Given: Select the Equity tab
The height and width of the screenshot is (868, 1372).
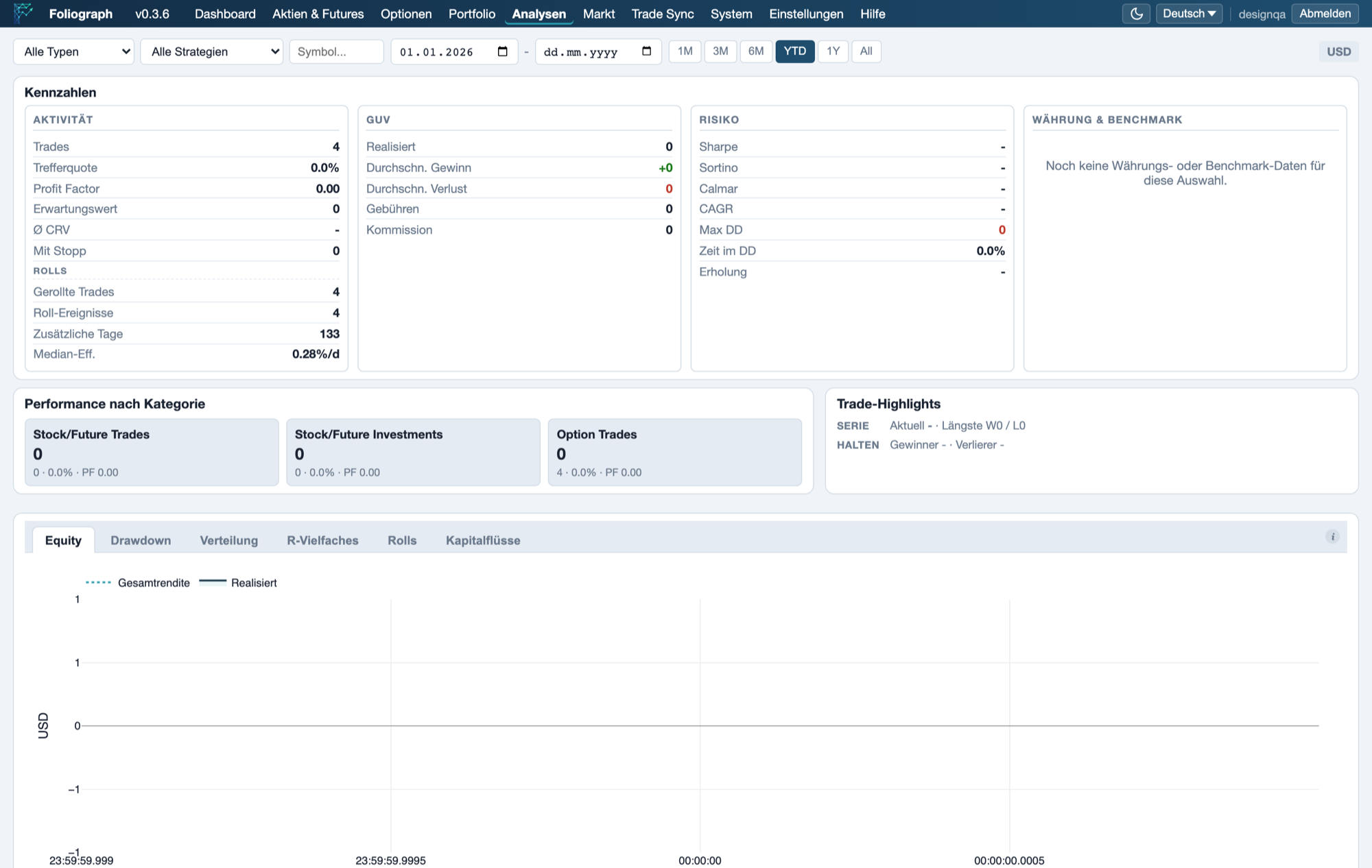Looking at the screenshot, I should click(x=63, y=540).
